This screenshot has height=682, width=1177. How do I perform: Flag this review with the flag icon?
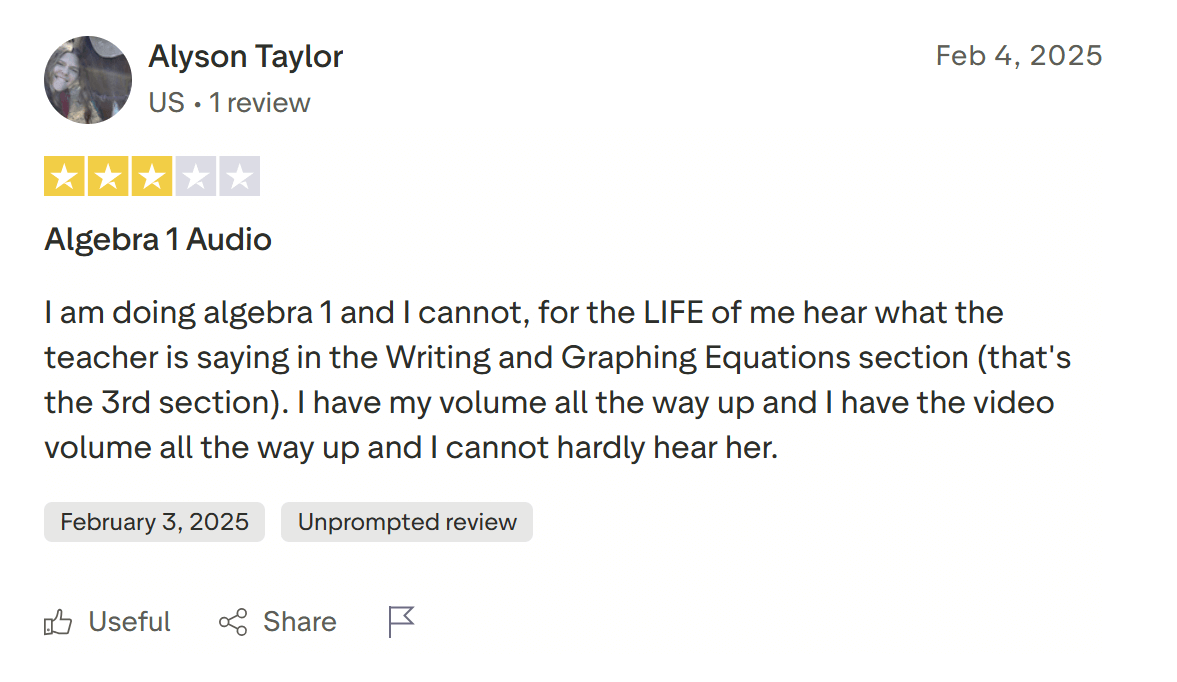coord(401,622)
